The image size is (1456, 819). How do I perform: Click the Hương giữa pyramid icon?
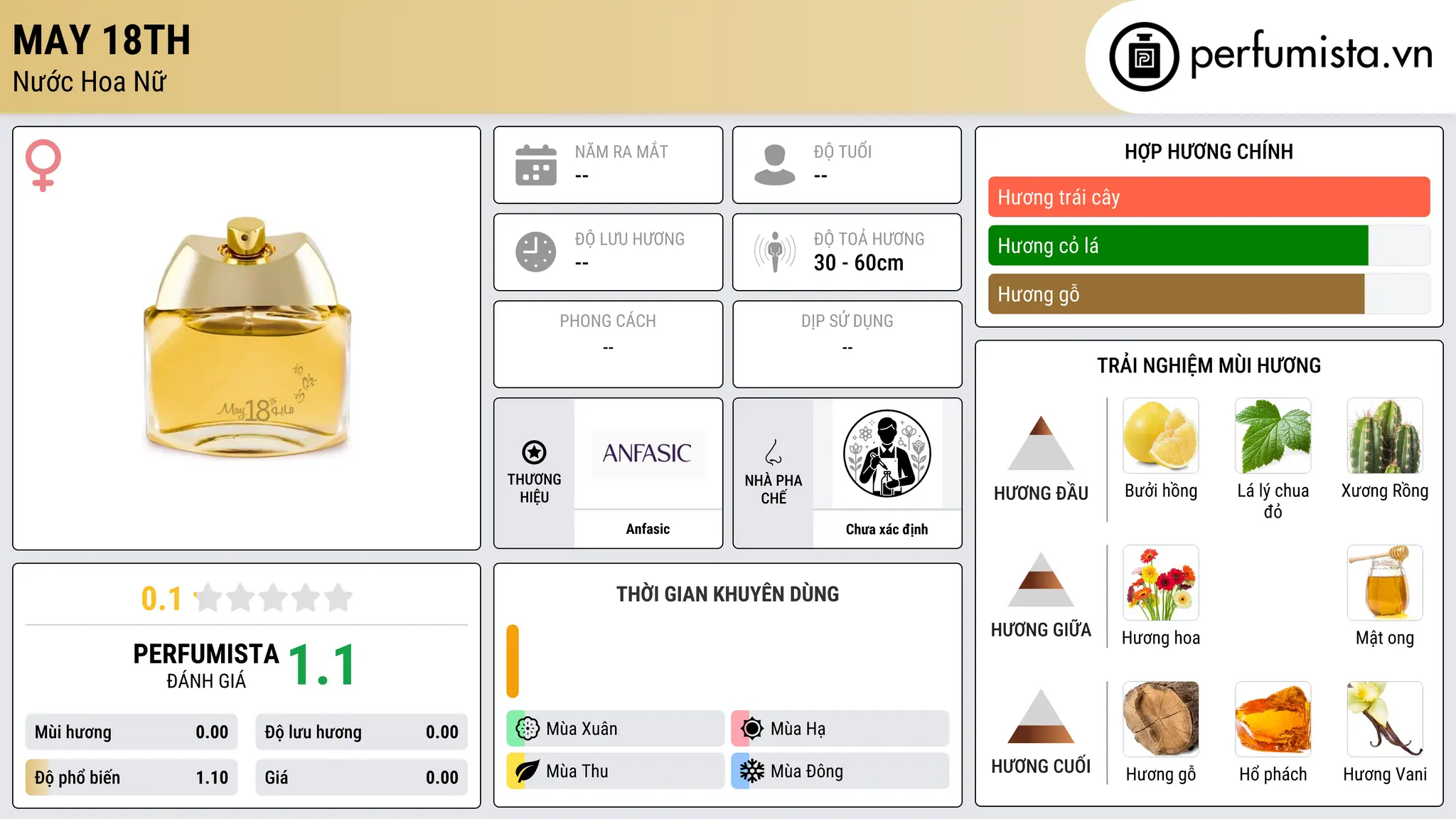click(1041, 579)
